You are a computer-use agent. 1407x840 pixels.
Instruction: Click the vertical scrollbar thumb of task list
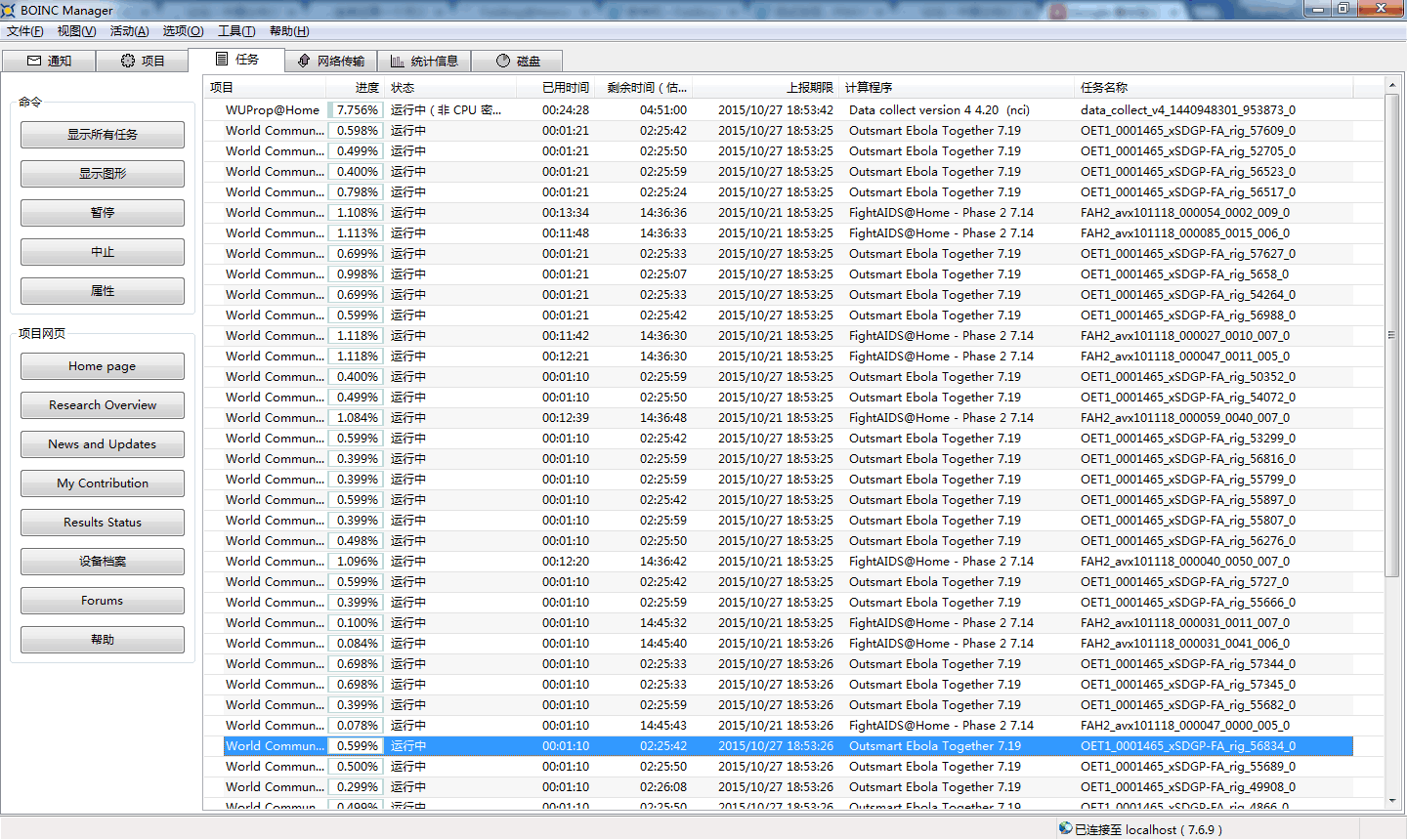(1392, 335)
